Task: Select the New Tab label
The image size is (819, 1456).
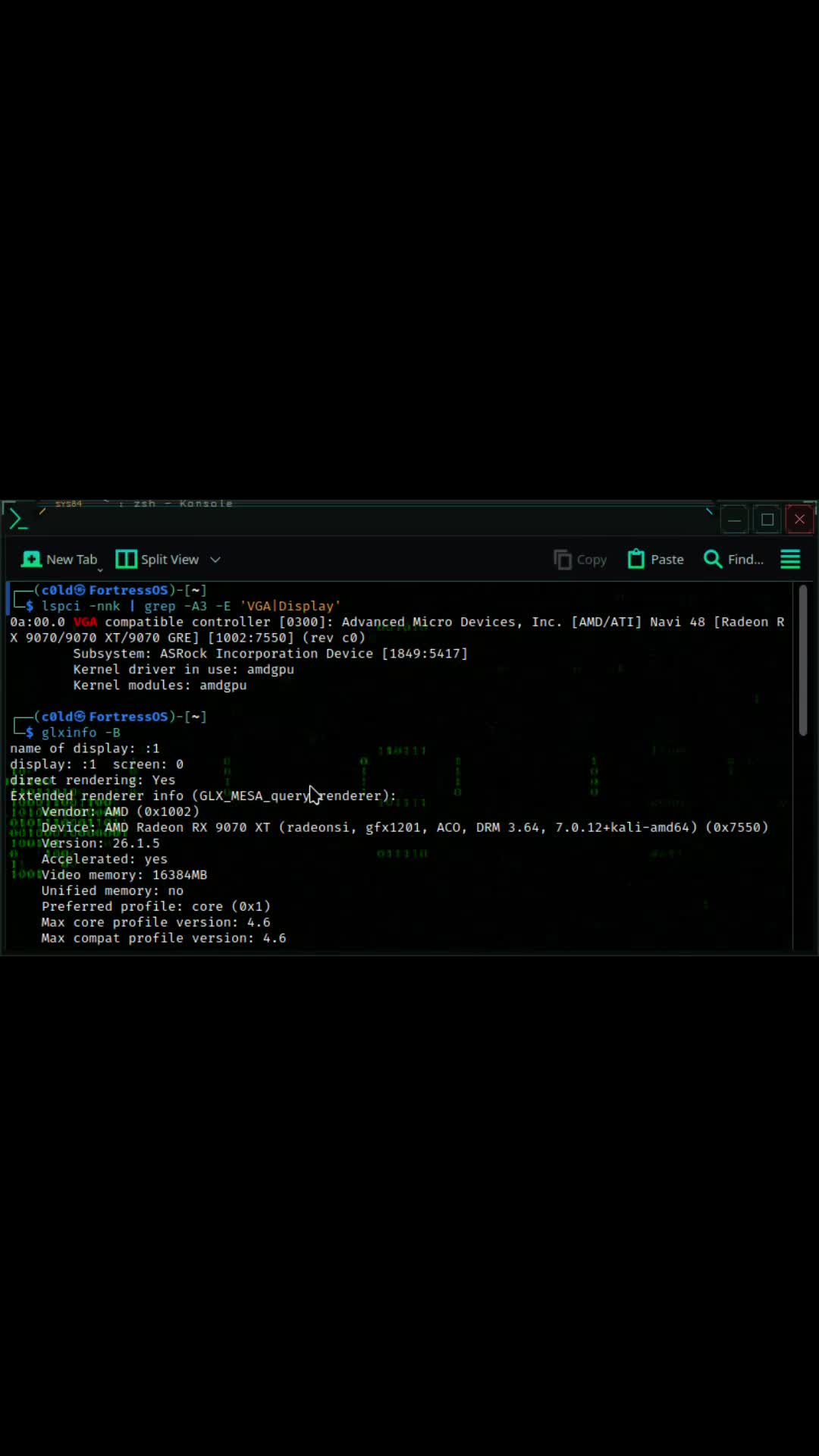Action: [72, 560]
